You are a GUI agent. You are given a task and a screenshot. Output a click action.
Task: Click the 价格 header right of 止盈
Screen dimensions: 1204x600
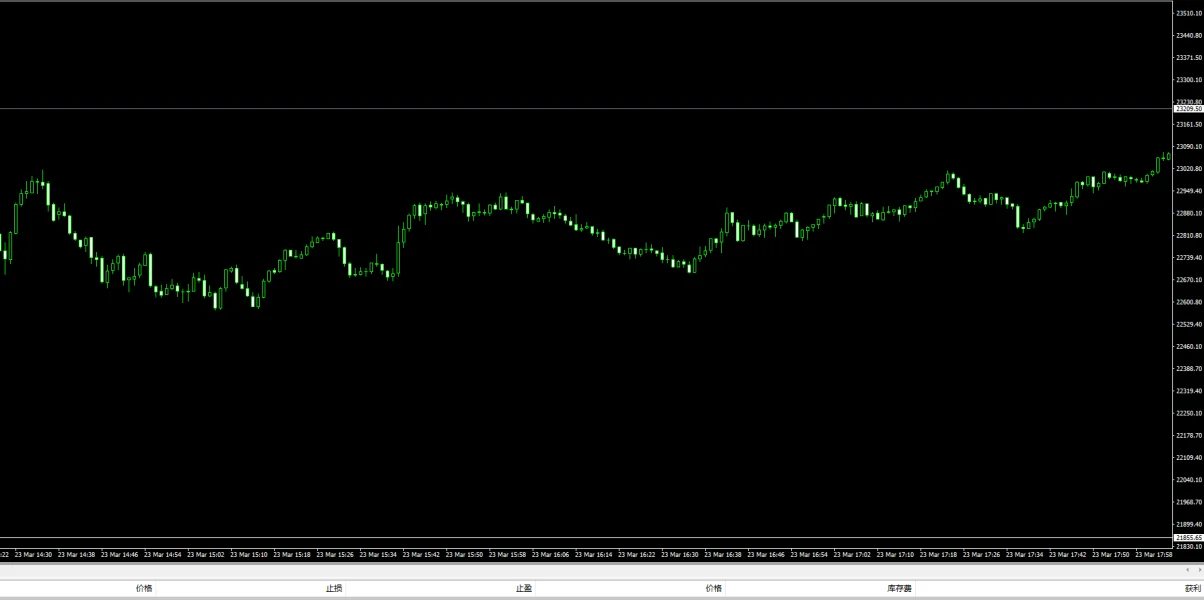click(713, 588)
